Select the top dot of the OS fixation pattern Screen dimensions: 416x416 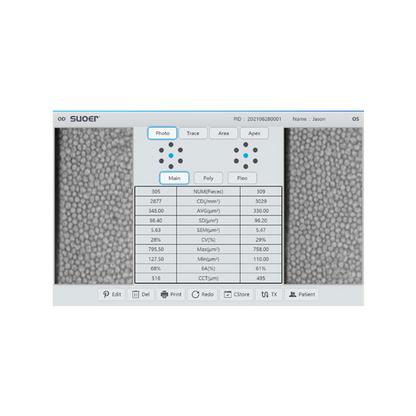[x=246, y=145]
